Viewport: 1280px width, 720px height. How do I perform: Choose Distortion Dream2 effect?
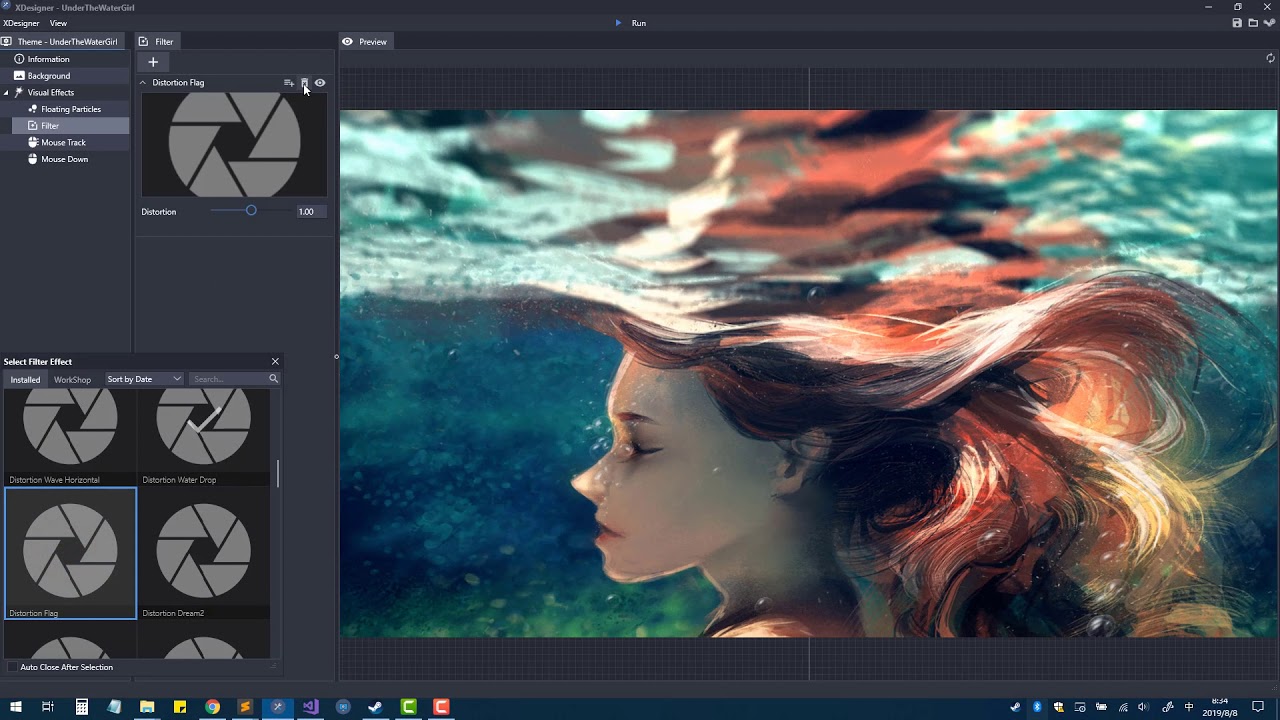(x=204, y=554)
